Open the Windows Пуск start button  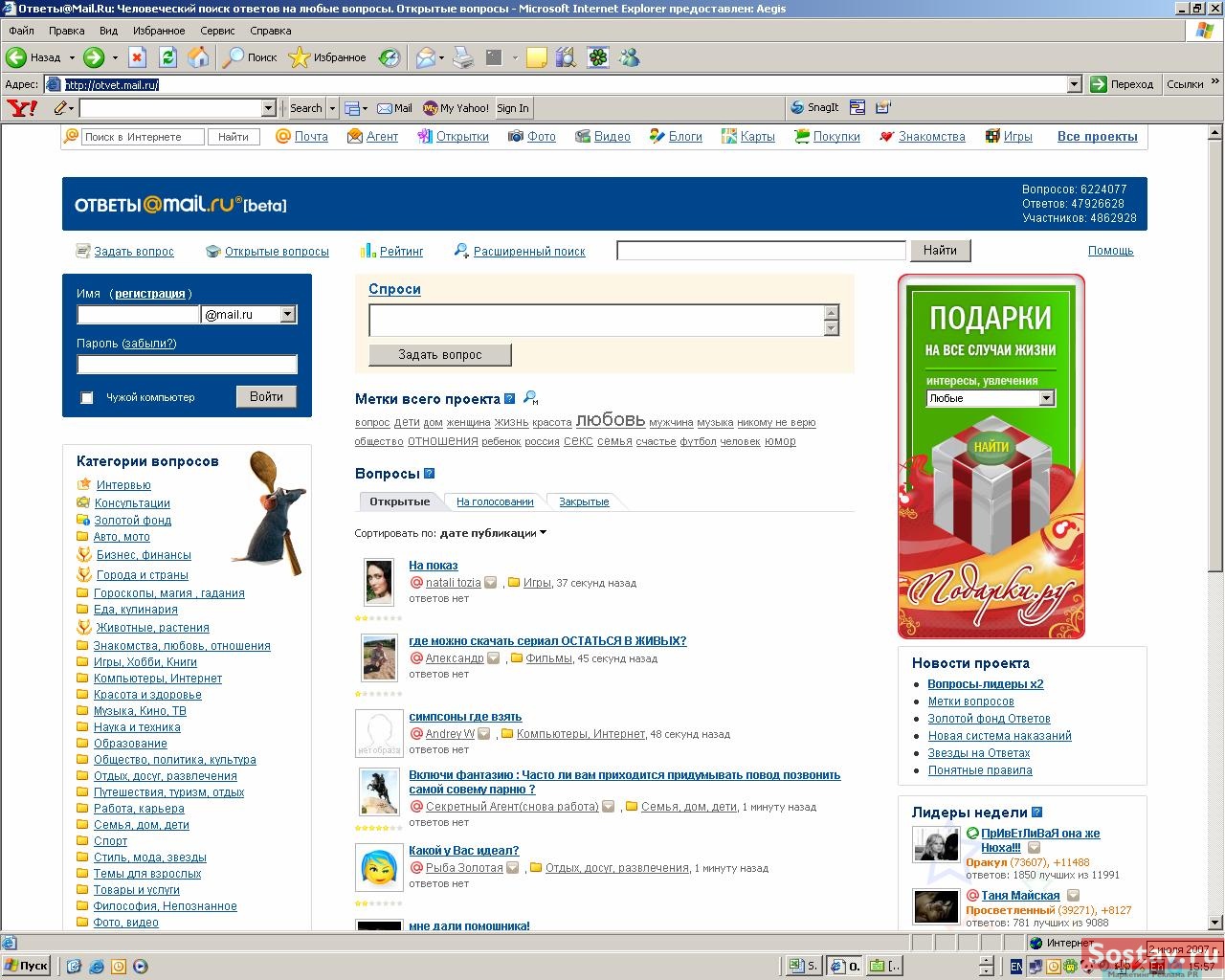point(26,966)
